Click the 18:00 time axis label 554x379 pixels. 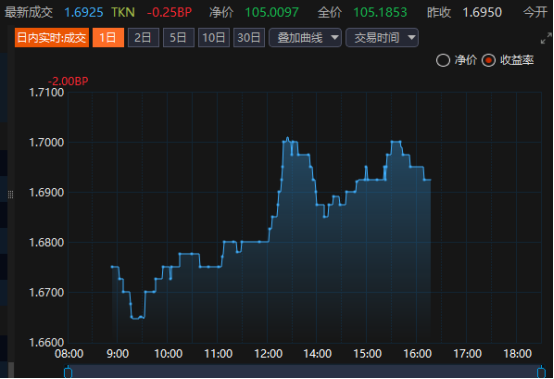[518, 354]
